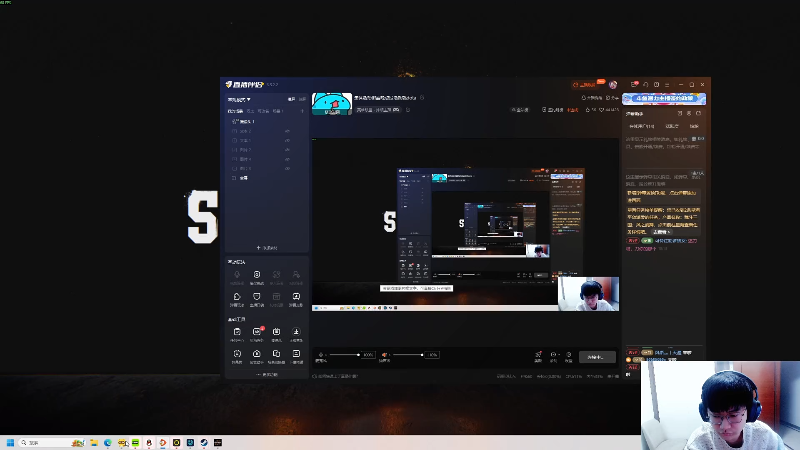Adjust the microphone volume slider

tap(344, 355)
